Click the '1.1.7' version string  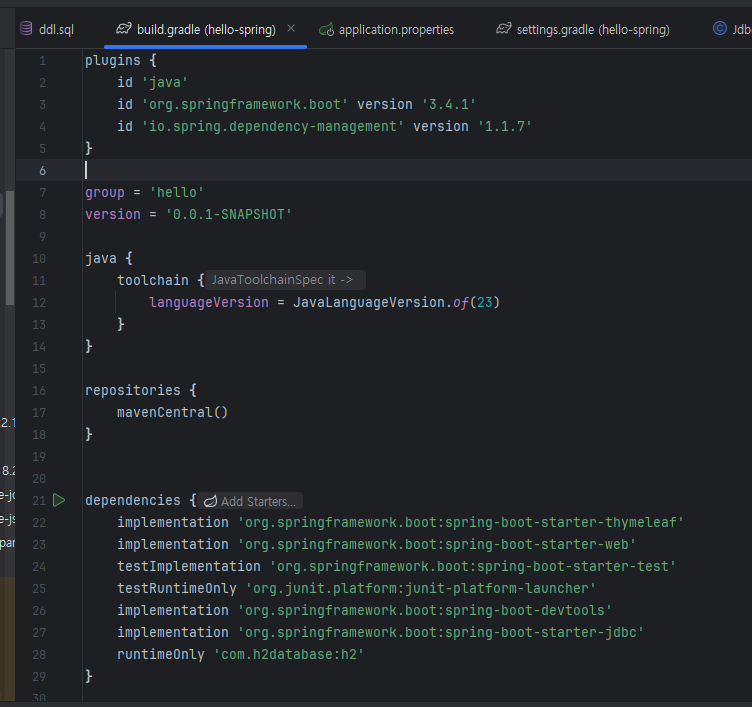pyautogui.click(x=505, y=127)
